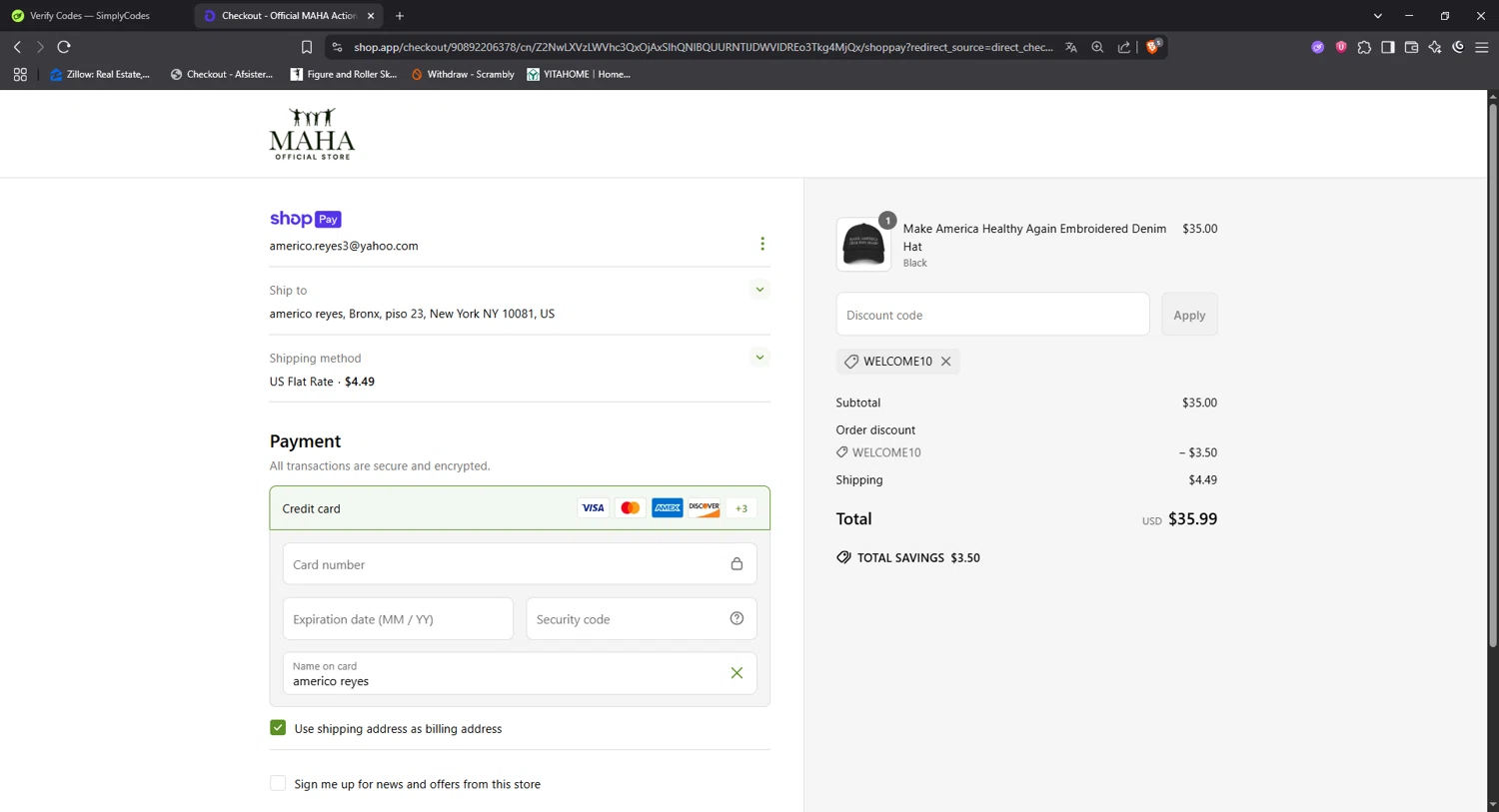Screen dimensions: 1499x812
Task: Click the security code help question icon
Action: click(737, 618)
